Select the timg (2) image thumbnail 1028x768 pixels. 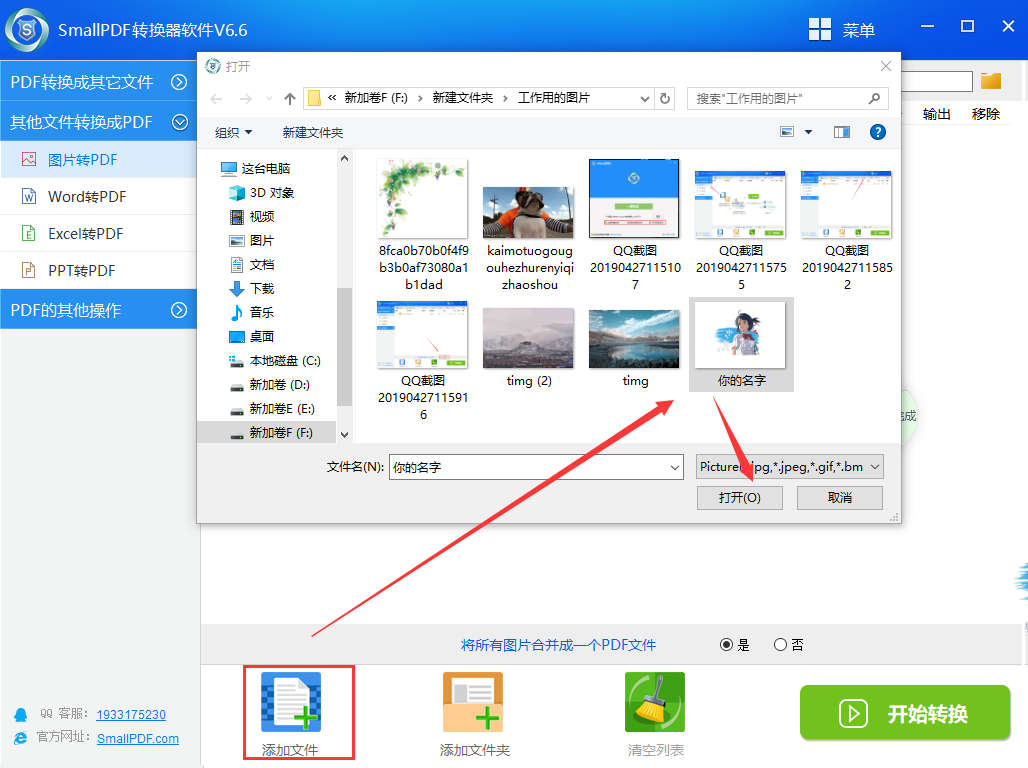pos(528,338)
